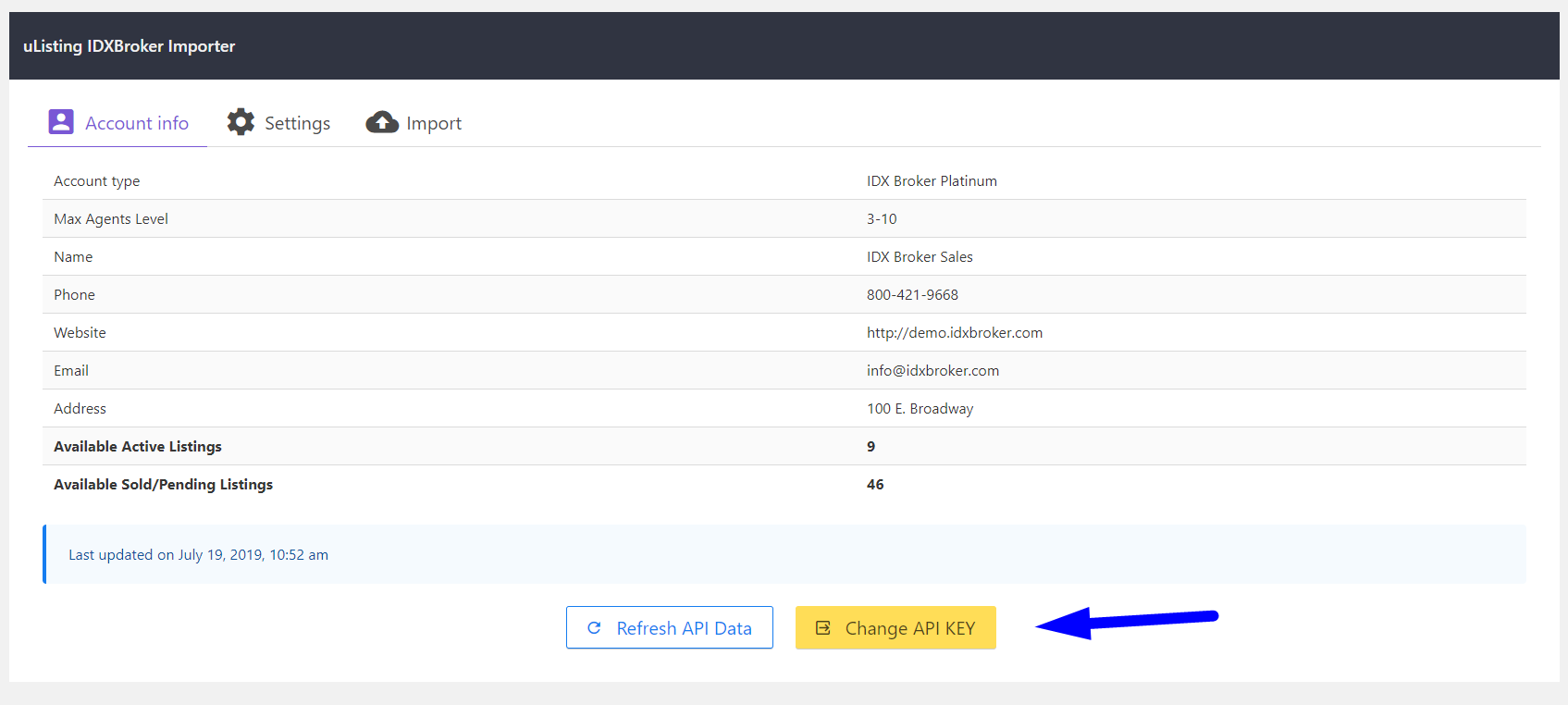Screen dimensions: 1568x705
Task: Click the circular refresh arrow icon
Action: (x=594, y=628)
